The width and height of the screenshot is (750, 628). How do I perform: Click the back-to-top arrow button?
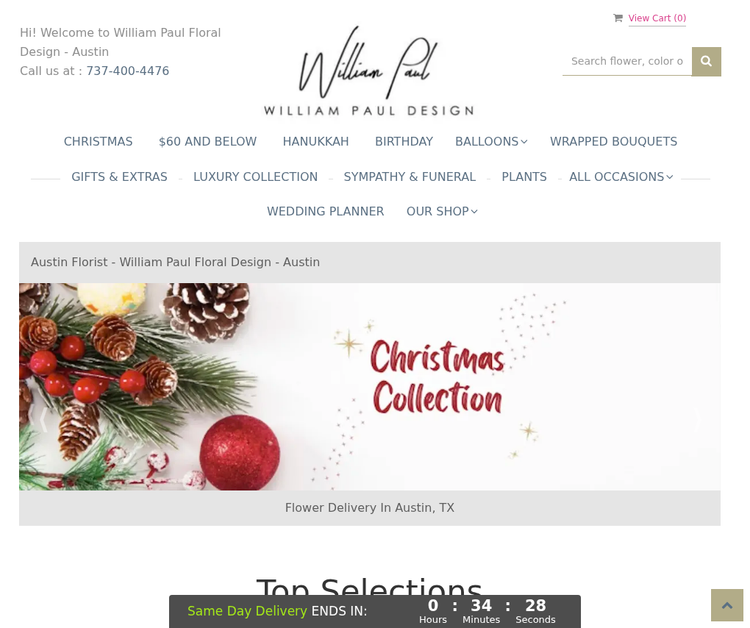(727, 605)
